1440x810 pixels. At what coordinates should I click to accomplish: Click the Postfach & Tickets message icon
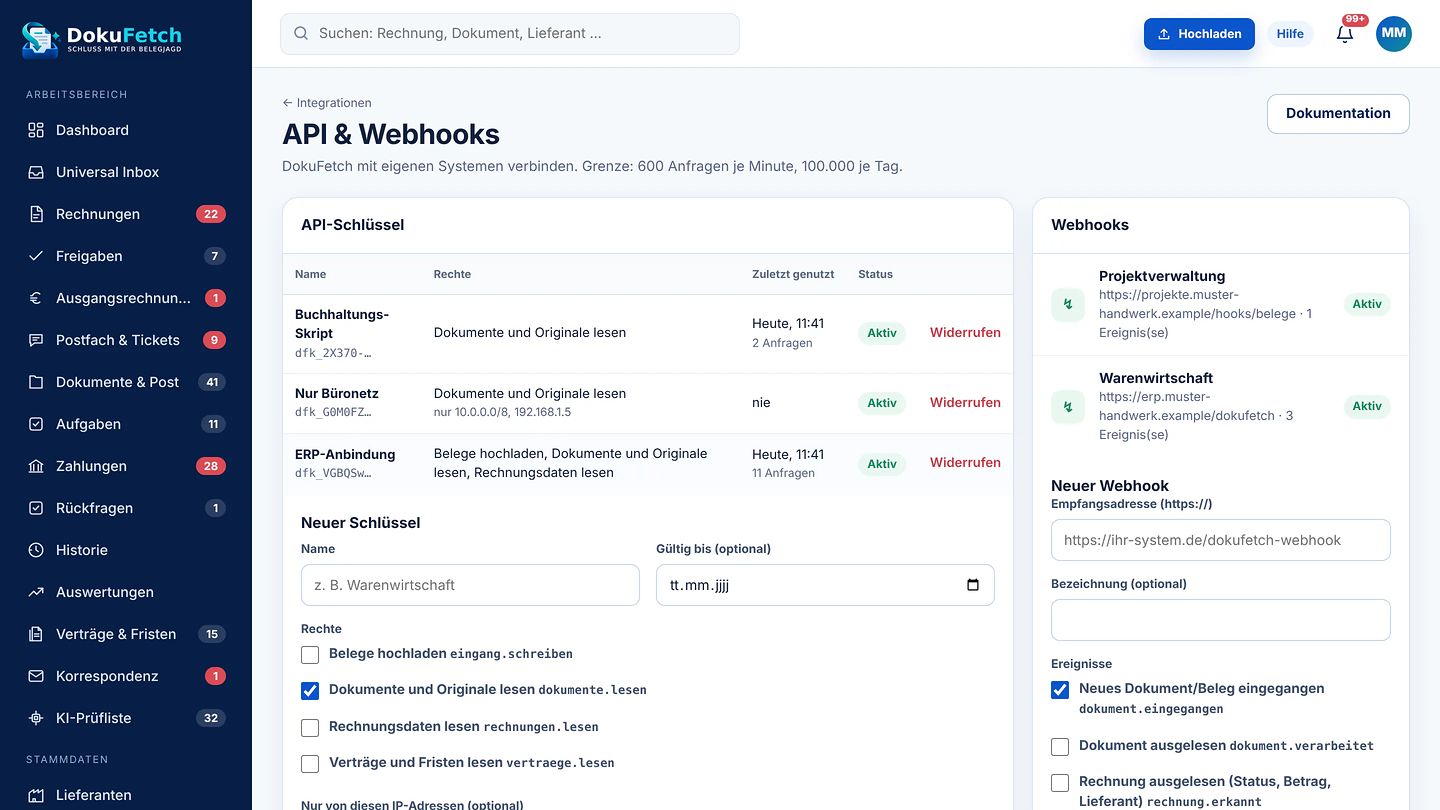click(x=36, y=340)
